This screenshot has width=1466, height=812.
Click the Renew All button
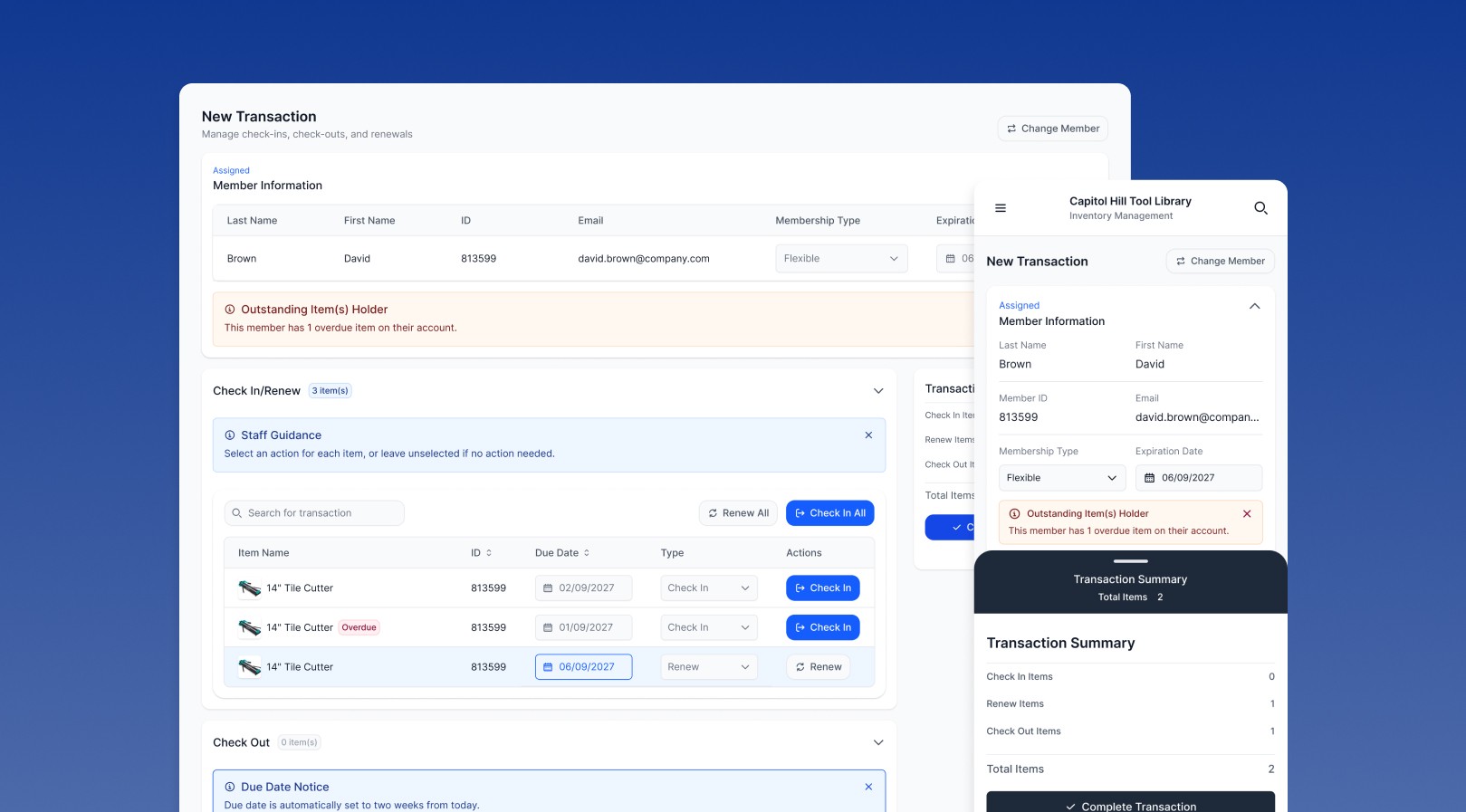(738, 513)
